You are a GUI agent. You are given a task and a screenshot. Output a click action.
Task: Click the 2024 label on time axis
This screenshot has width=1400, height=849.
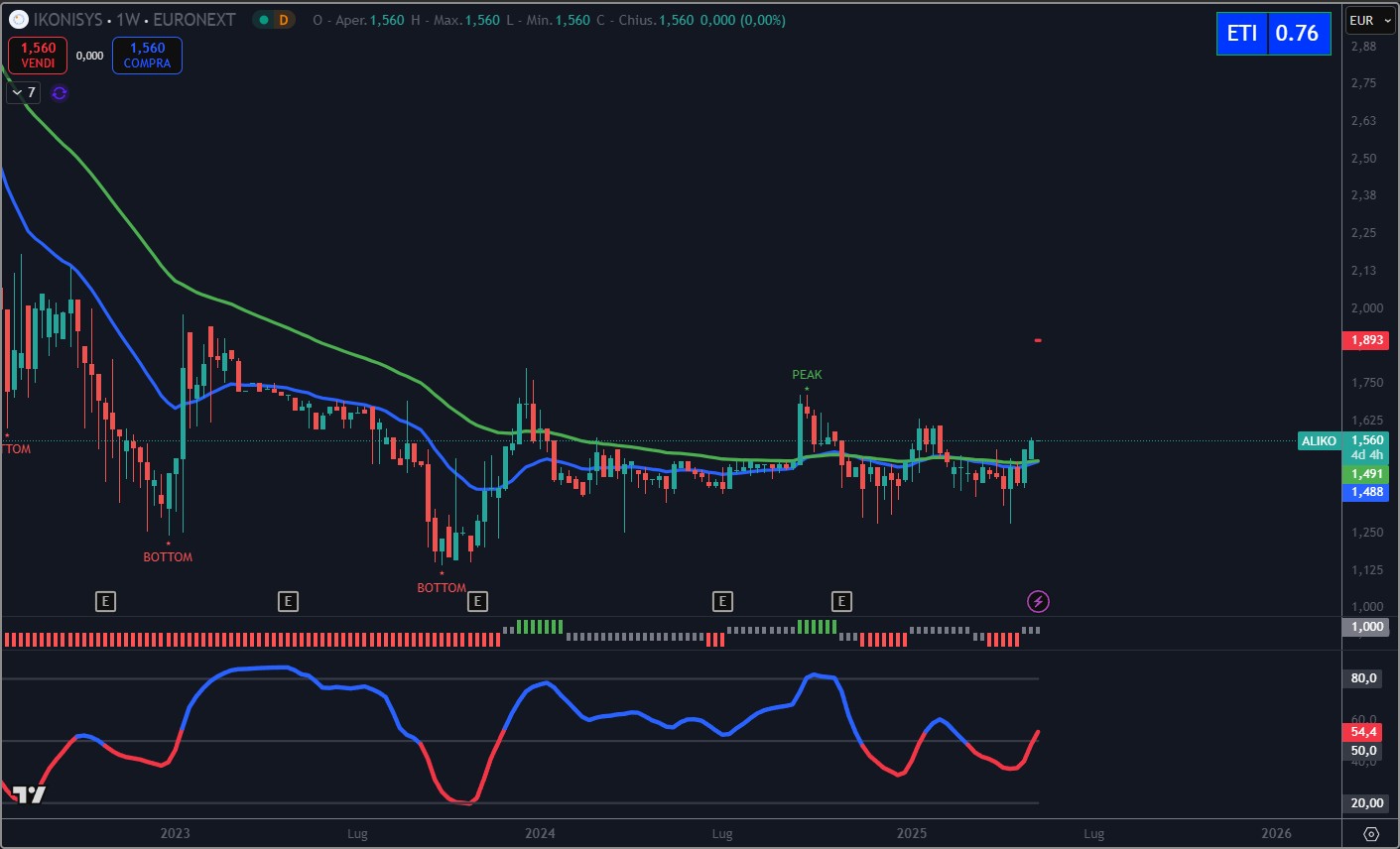click(540, 833)
